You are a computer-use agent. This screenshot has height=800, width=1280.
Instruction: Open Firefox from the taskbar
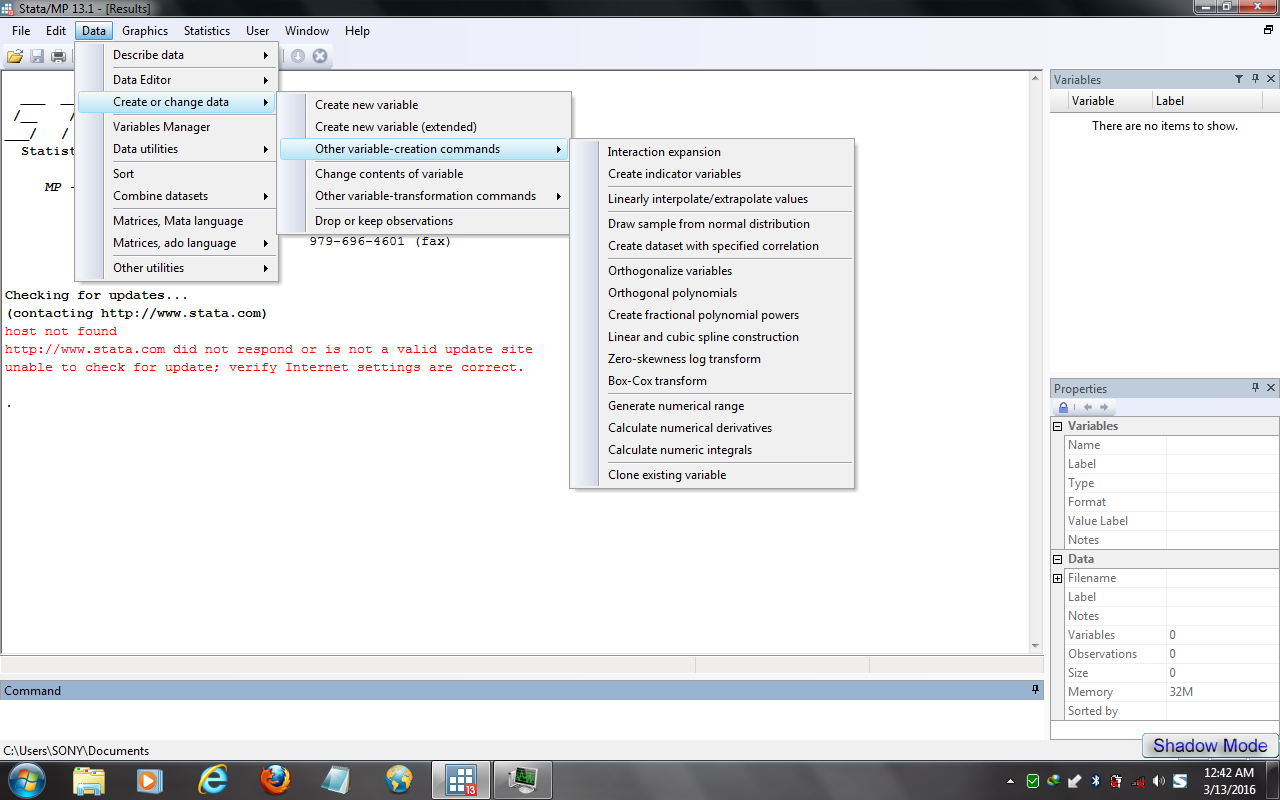click(275, 780)
